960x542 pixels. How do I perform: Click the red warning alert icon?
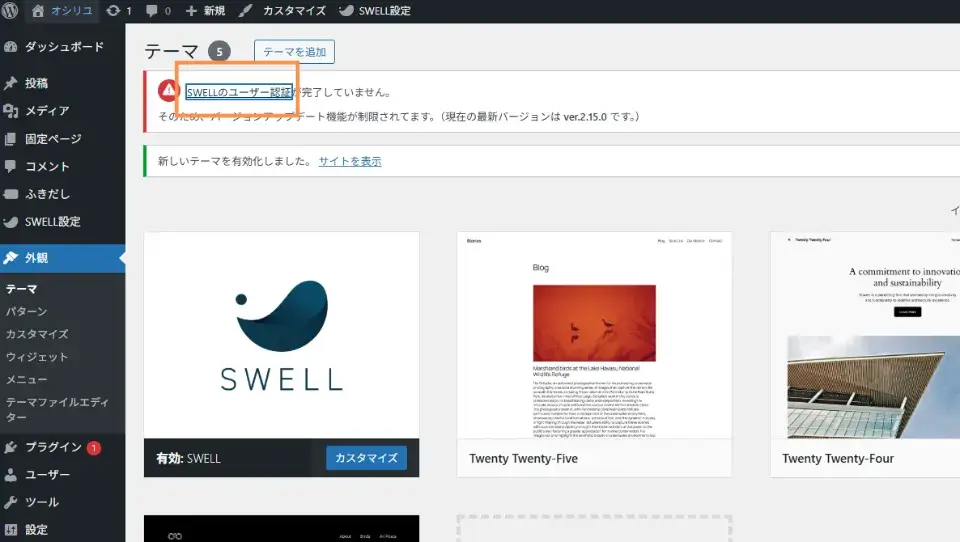tap(168, 91)
